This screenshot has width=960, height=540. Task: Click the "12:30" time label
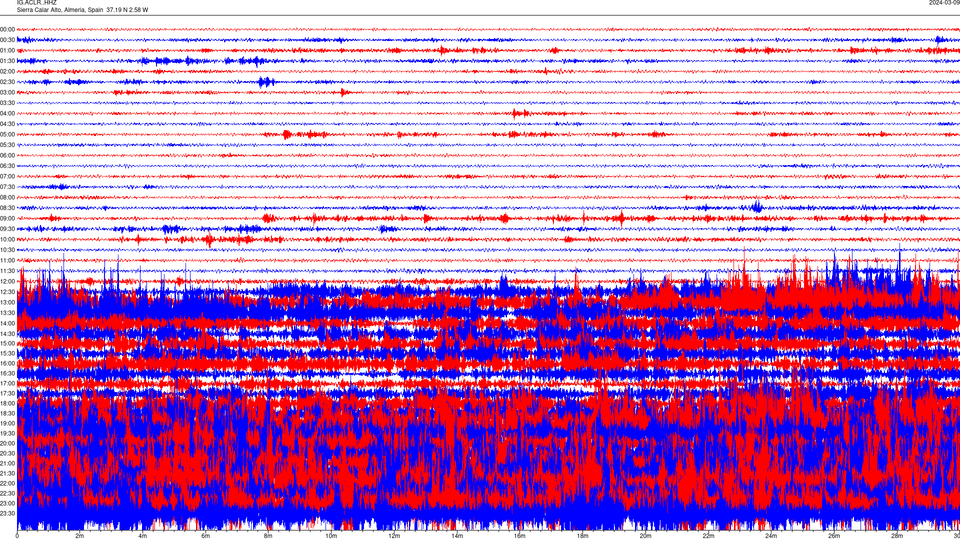7,291
